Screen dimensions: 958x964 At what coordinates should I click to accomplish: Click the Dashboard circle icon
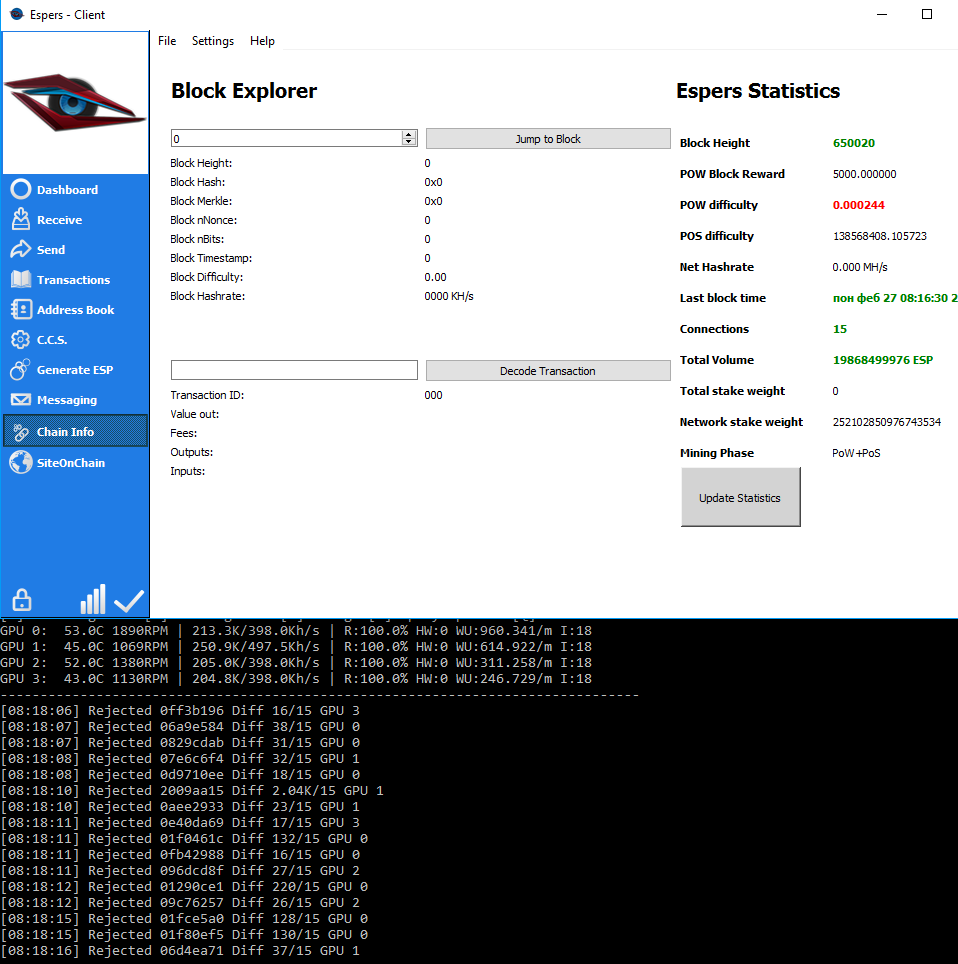20,189
